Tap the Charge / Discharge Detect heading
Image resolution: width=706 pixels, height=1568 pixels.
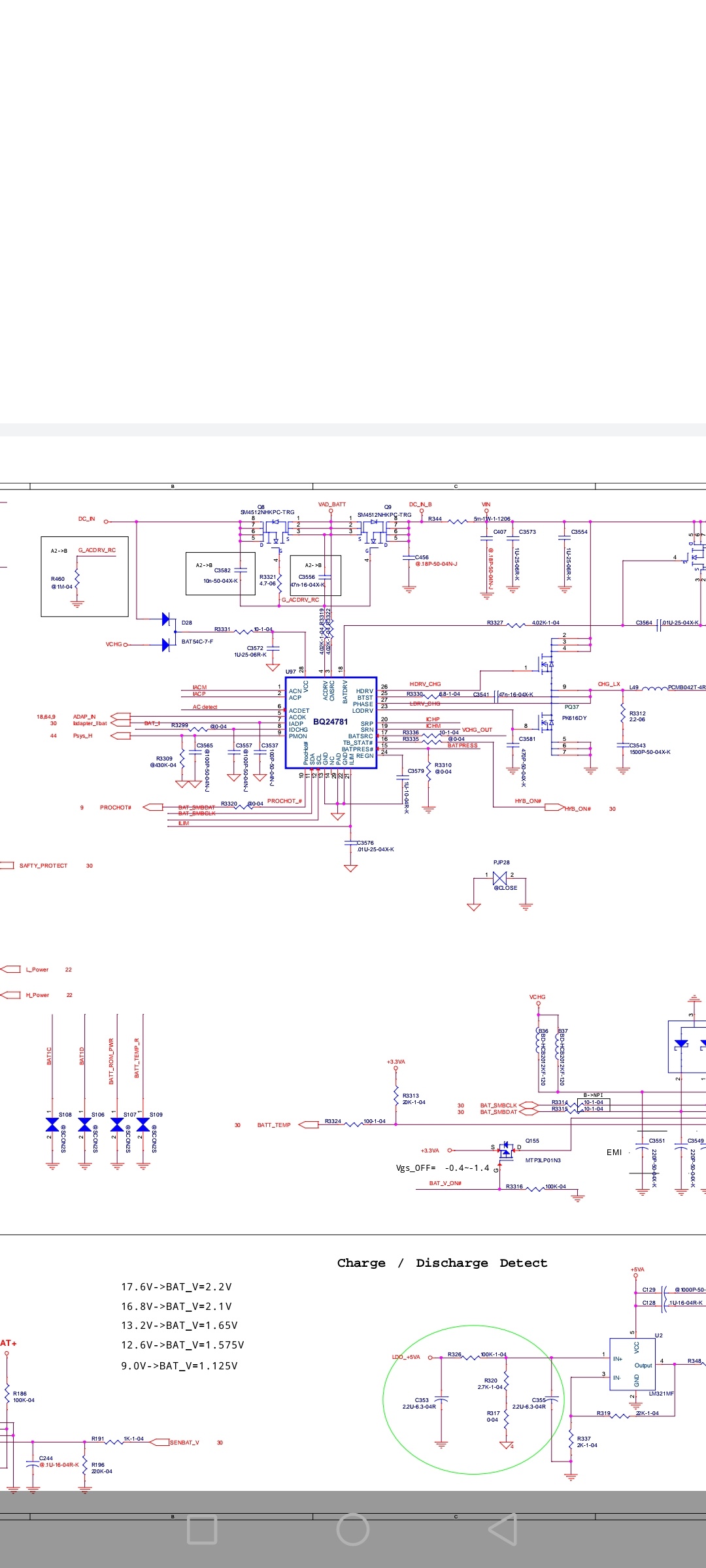[x=442, y=1263]
